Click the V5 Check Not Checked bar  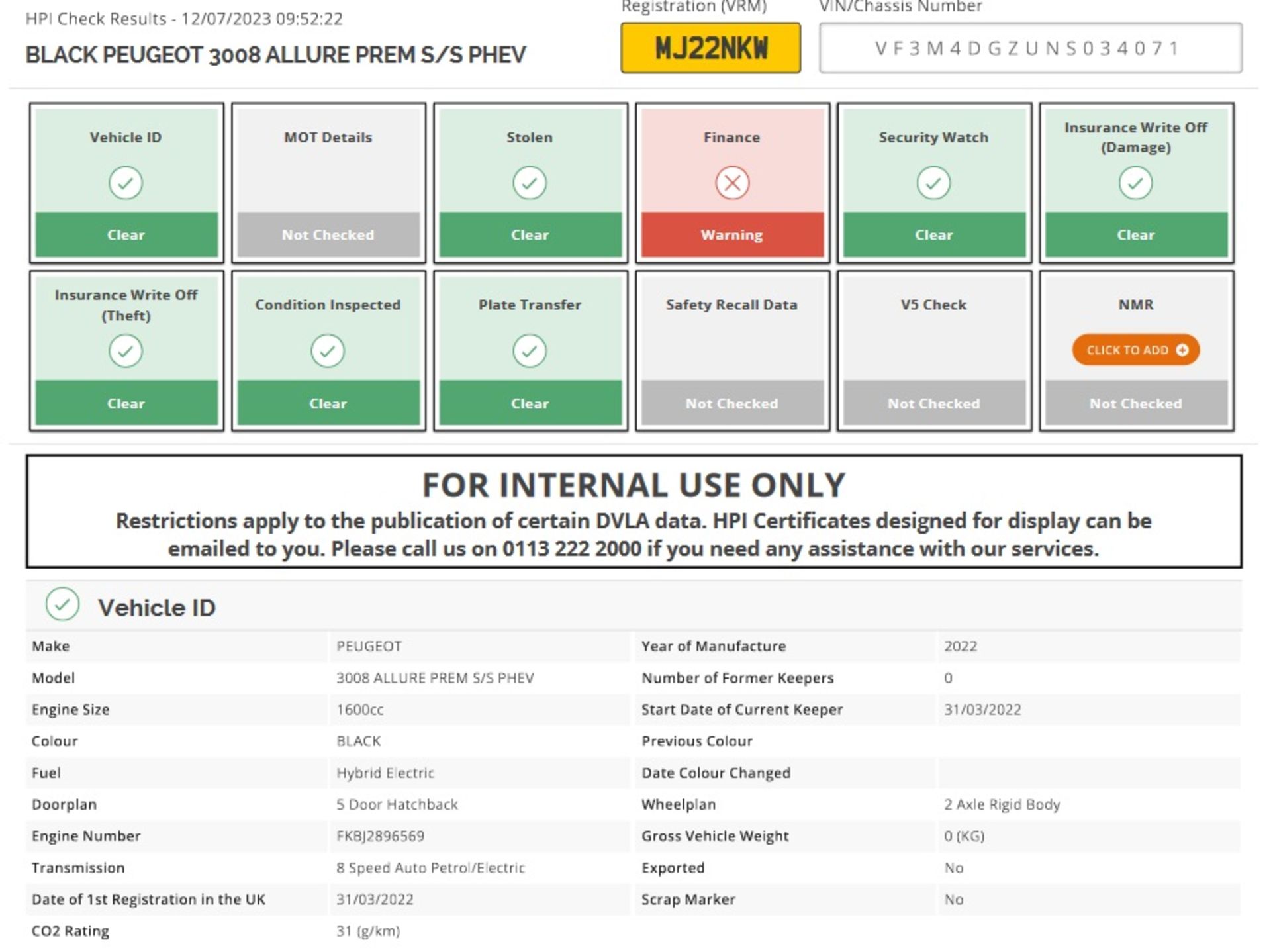(x=934, y=403)
